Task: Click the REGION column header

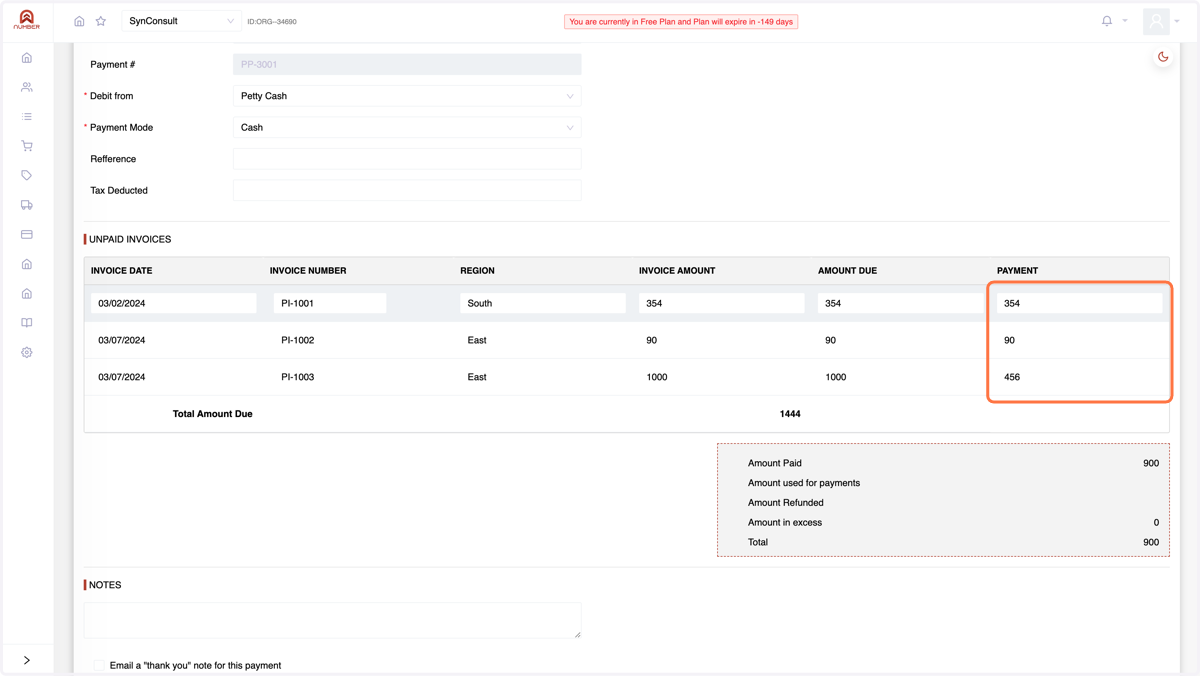Action: [x=477, y=271]
